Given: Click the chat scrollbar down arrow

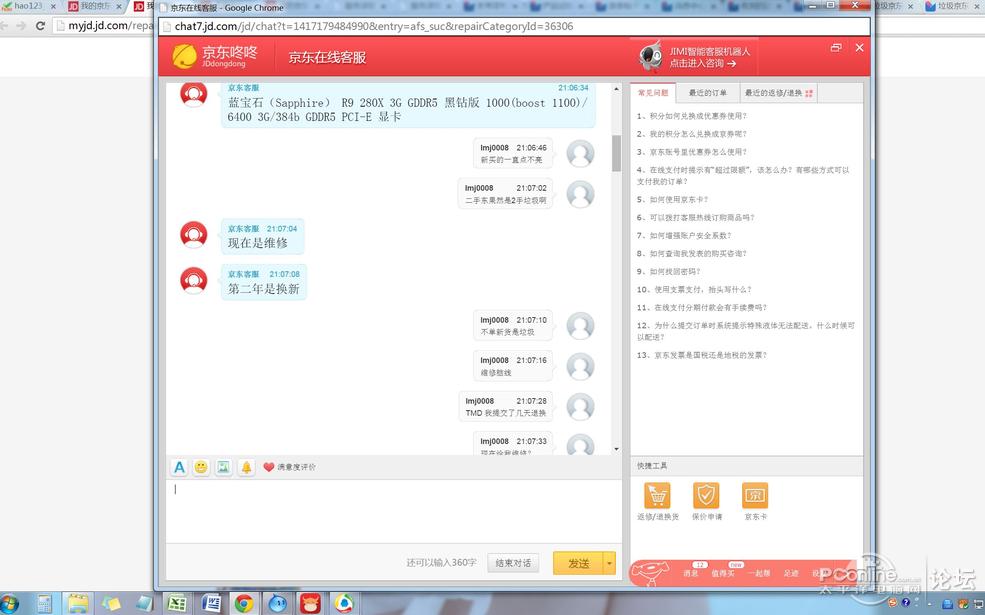Looking at the screenshot, I should (616, 449).
